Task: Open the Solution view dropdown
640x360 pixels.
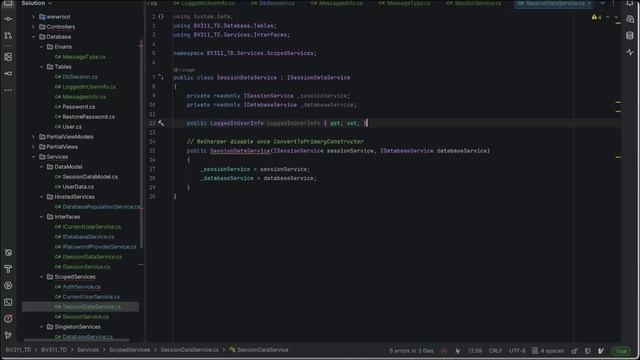Action: click(37, 3)
